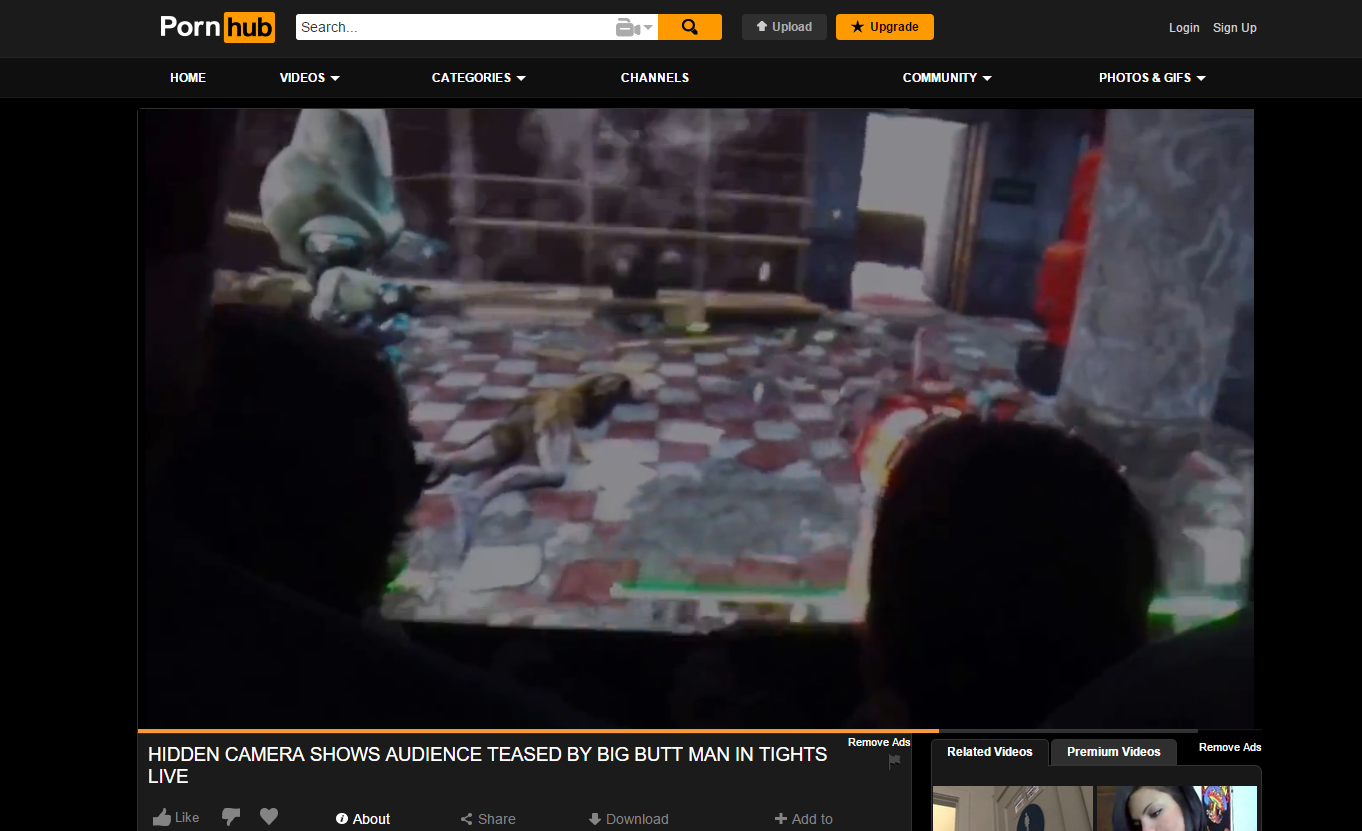Click the thumbs down dislike icon
Screen dimensions: 1362x831
[230, 817]
